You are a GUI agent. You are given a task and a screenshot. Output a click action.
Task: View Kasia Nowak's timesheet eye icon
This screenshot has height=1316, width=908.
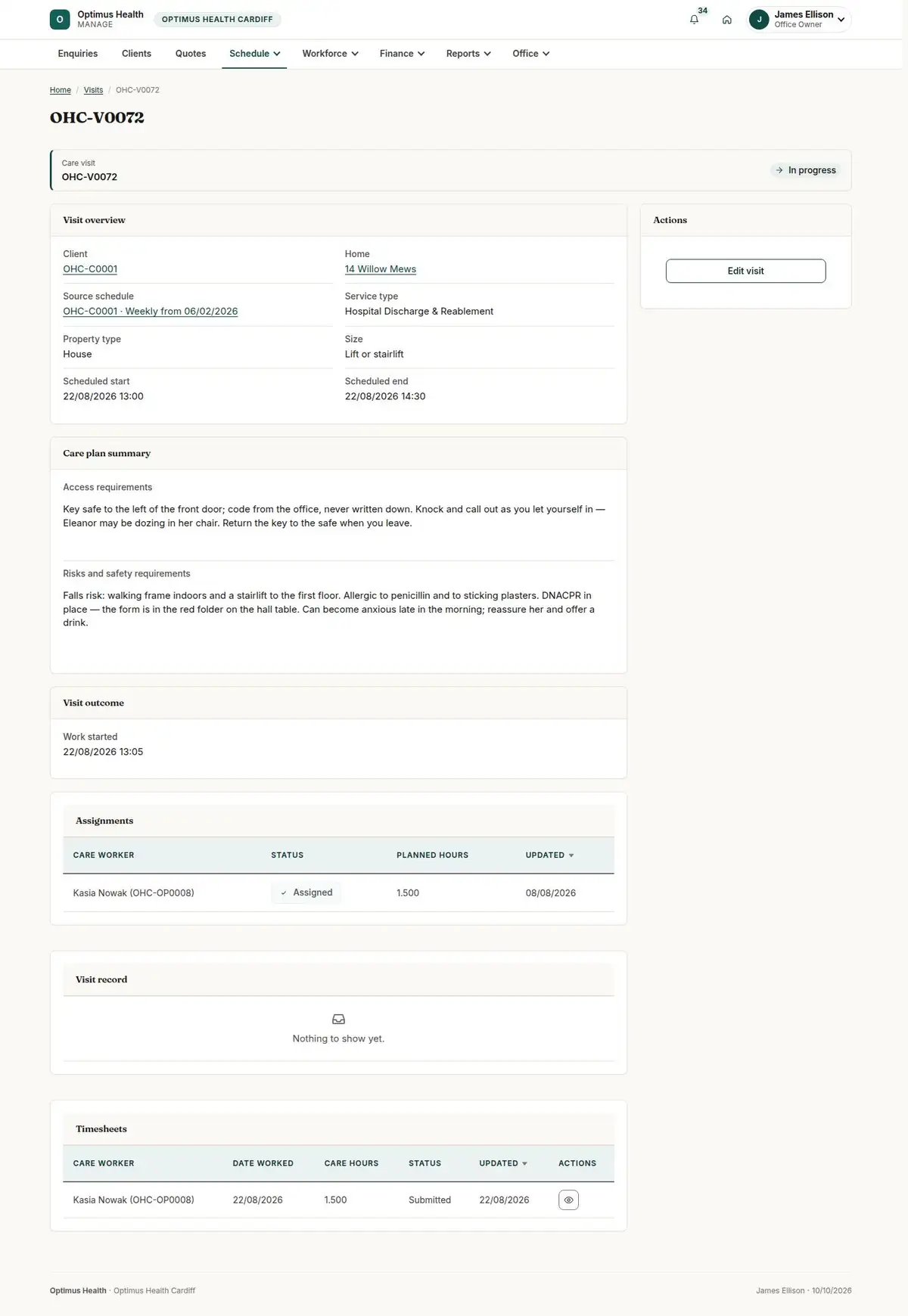click(568, 1200)
